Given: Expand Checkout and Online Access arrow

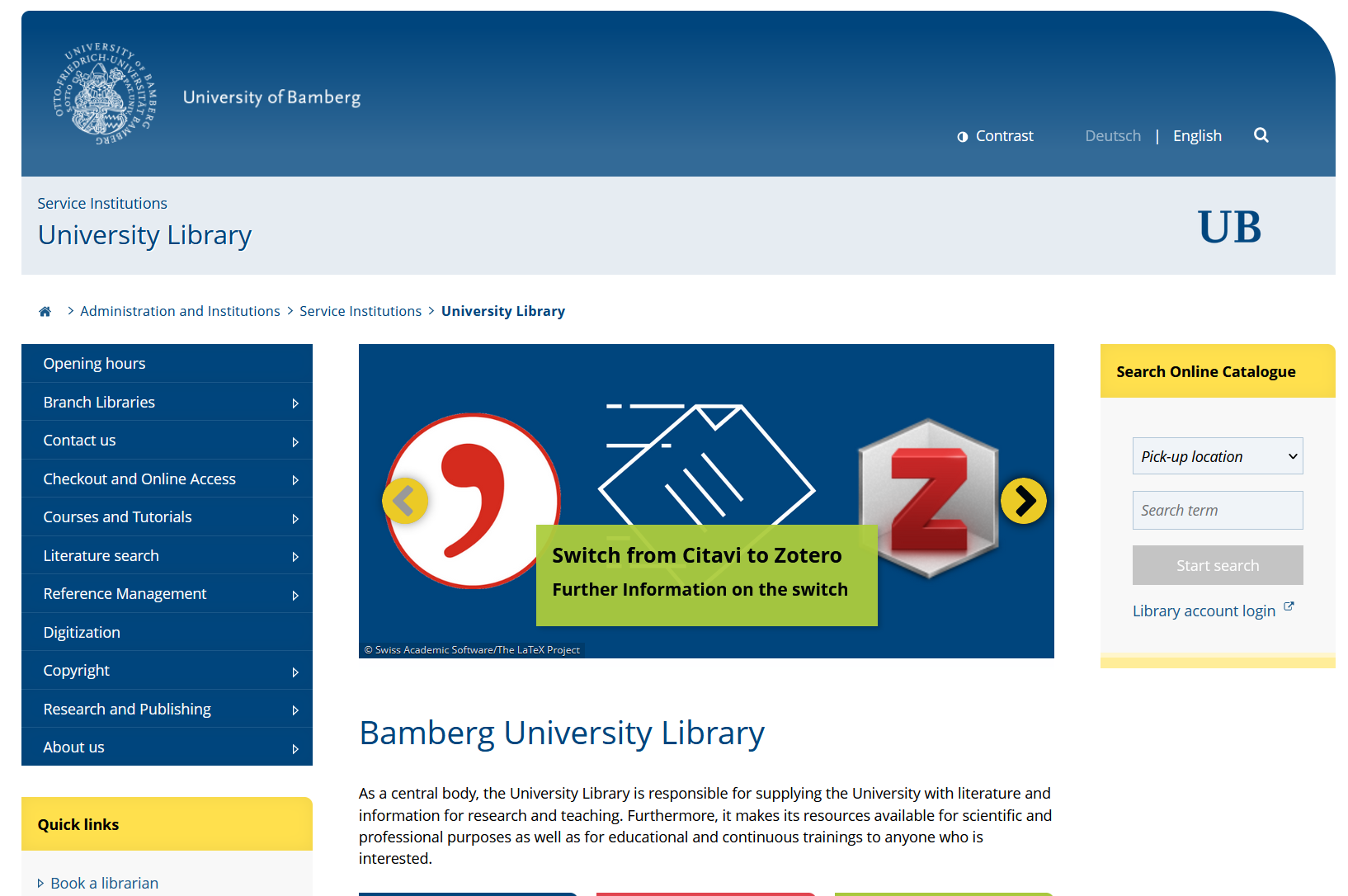Looking at the screenshot, I should [x=295, y=480].
